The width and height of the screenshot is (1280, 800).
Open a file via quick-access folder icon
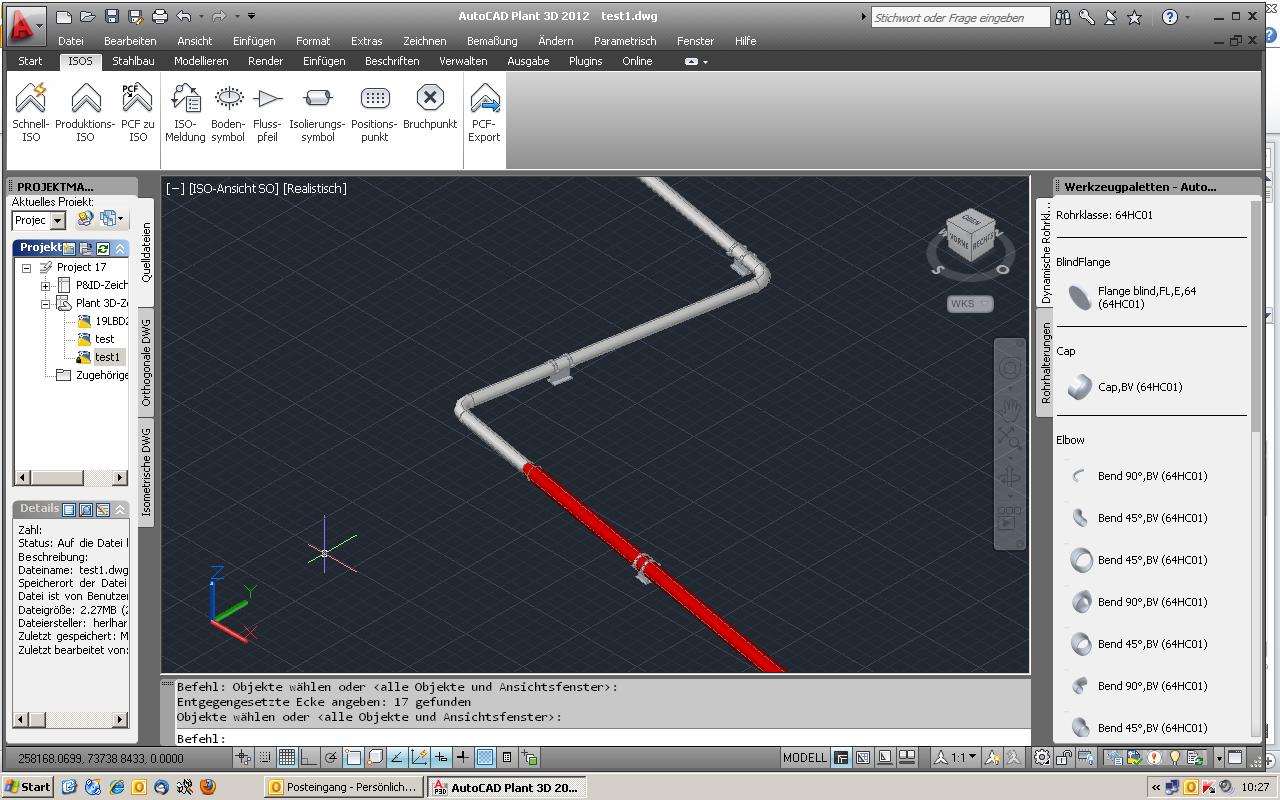click(x=87, y=16)
